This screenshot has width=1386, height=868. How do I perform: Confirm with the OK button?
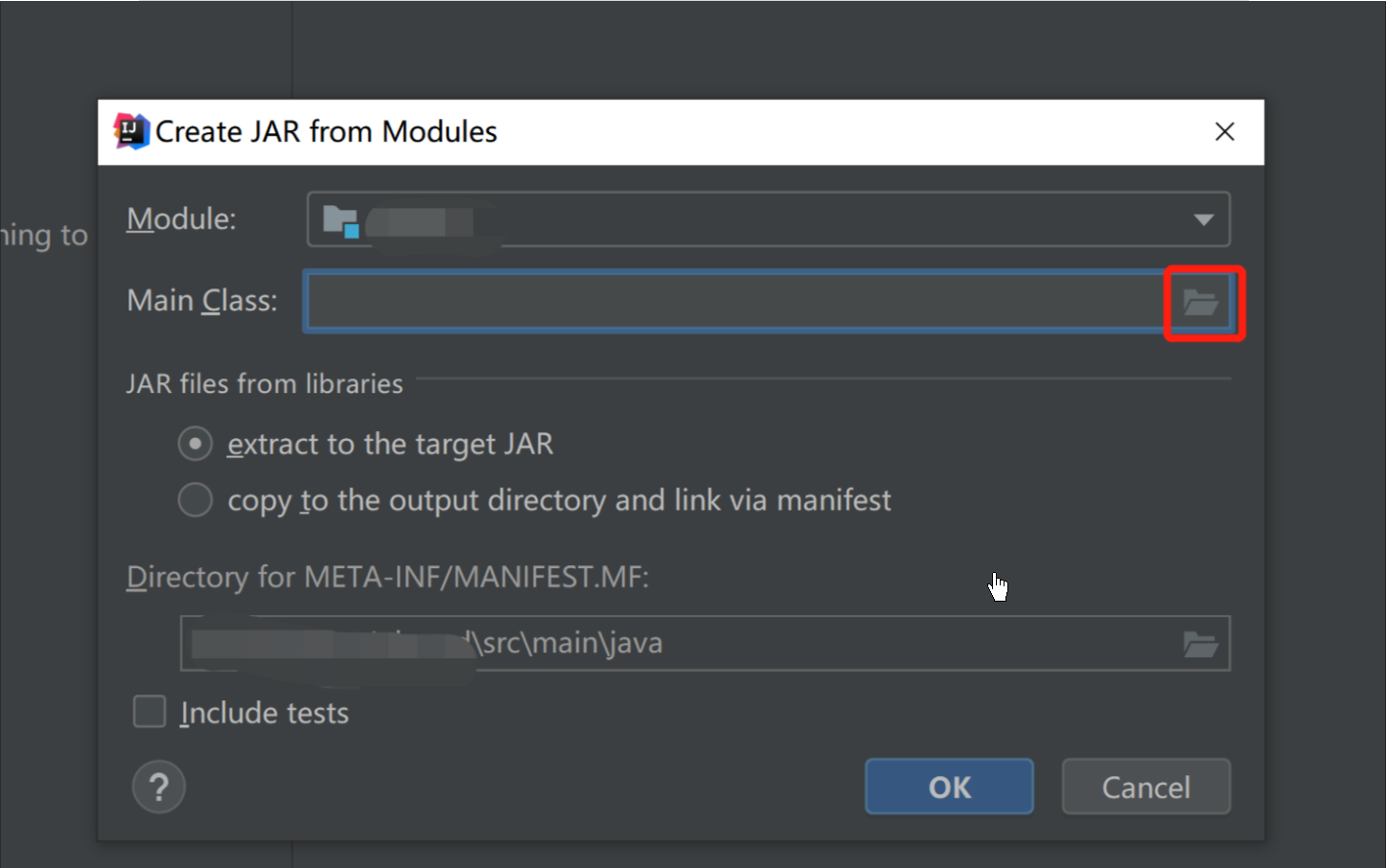(x=949, y=787)
